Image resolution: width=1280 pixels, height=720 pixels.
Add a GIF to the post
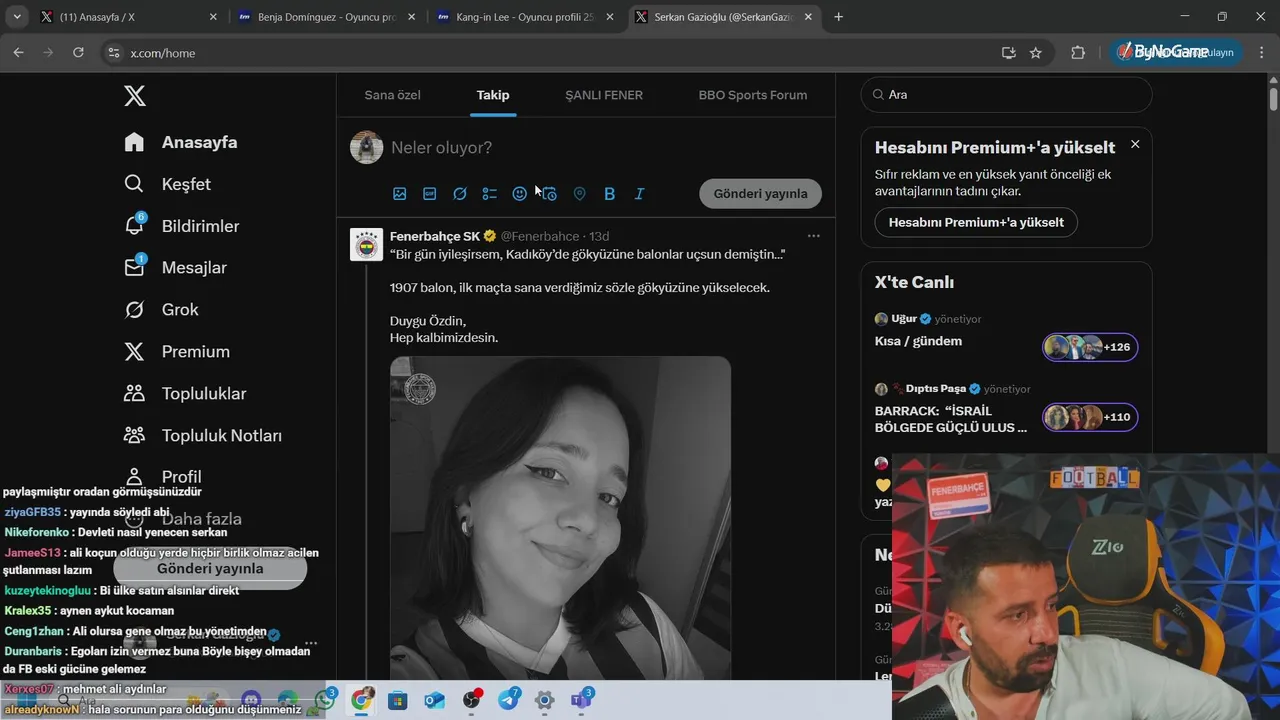[429, 194]
